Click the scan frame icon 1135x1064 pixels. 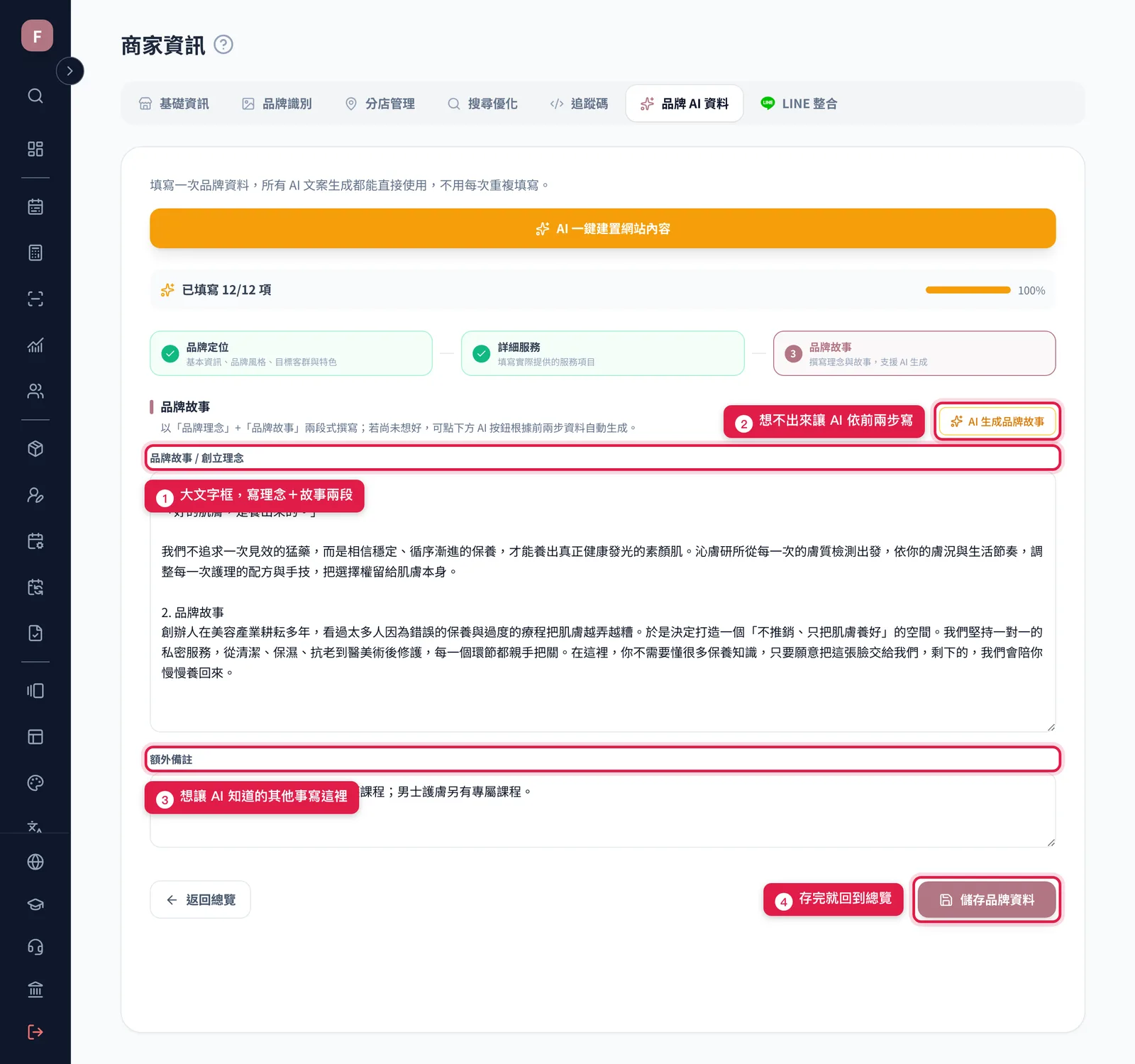(35, 299)
